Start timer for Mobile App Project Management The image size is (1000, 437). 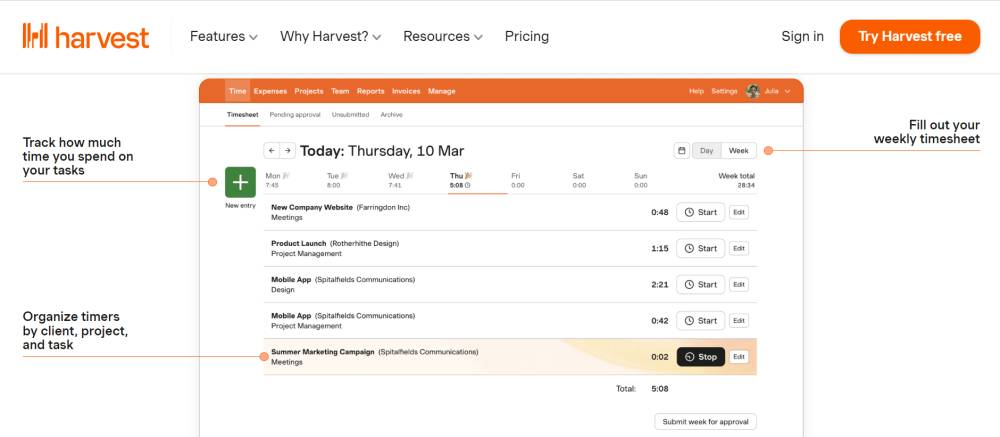pos(700,320)
